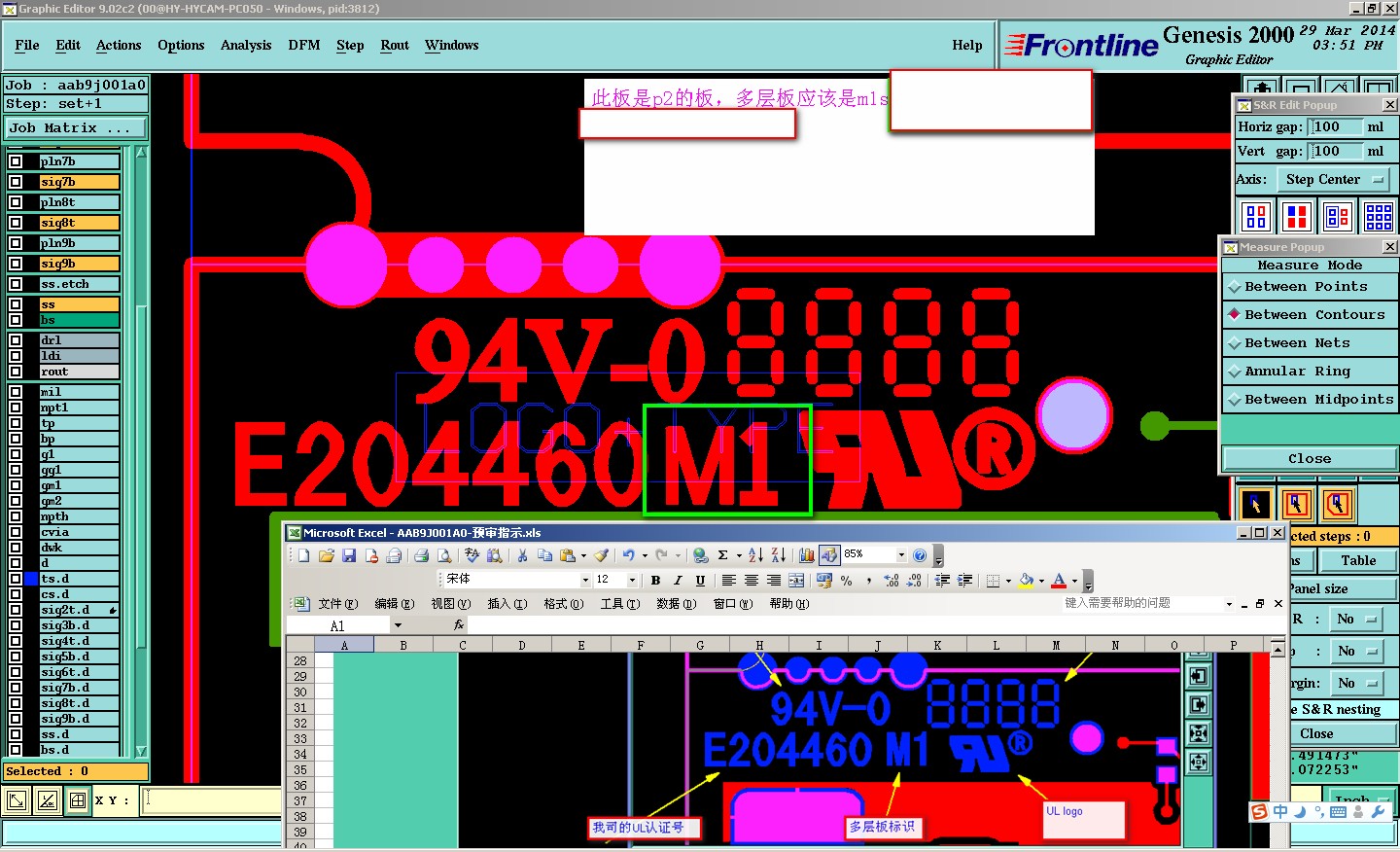Viewport: 1400px width, 852px height.
Task: Open Excel zoom percentage 85% dropdown
Action: pos(901,554)
